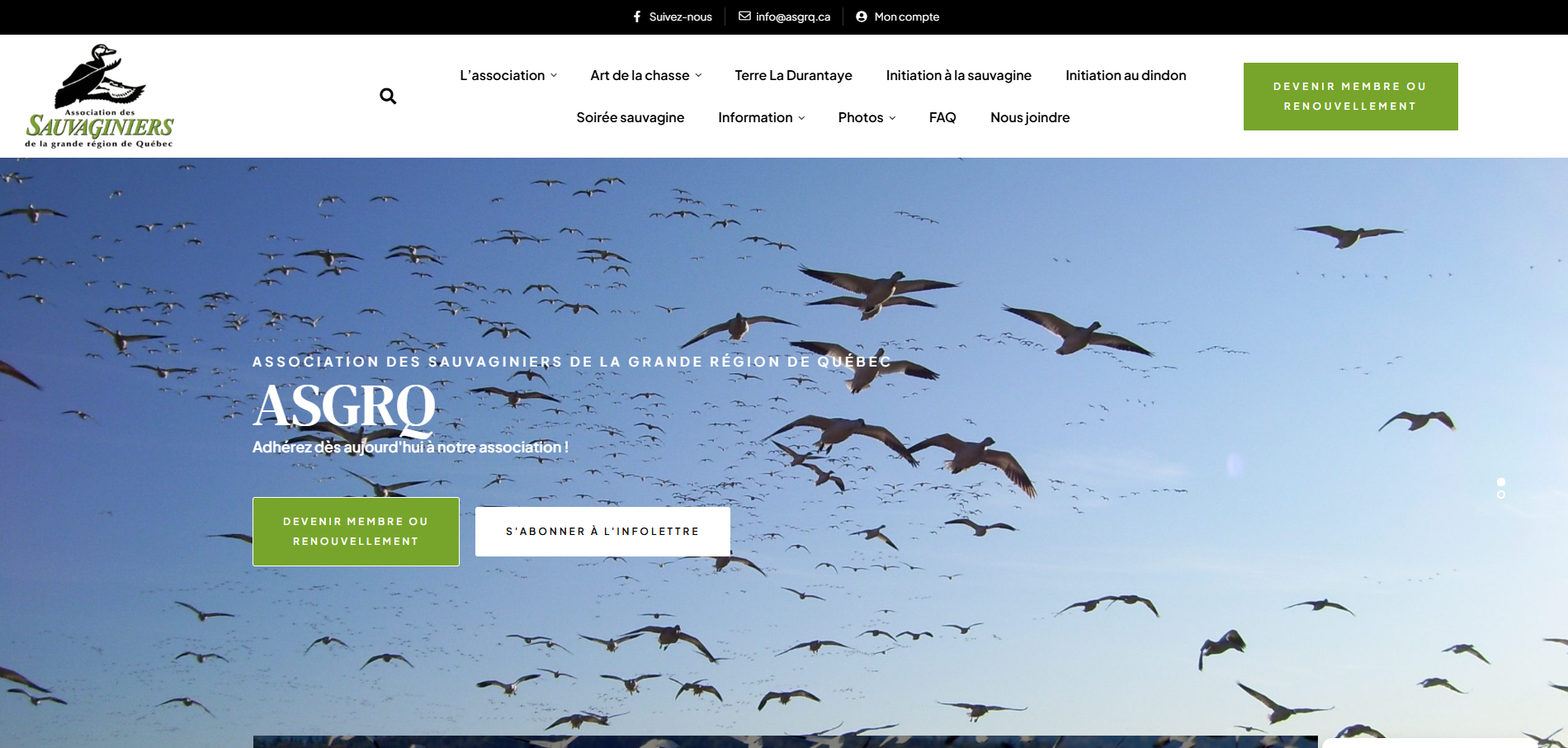Click S'abonner à l'infolettre button
Screen dimensions: 1568x748
click(x=602, y=532)
